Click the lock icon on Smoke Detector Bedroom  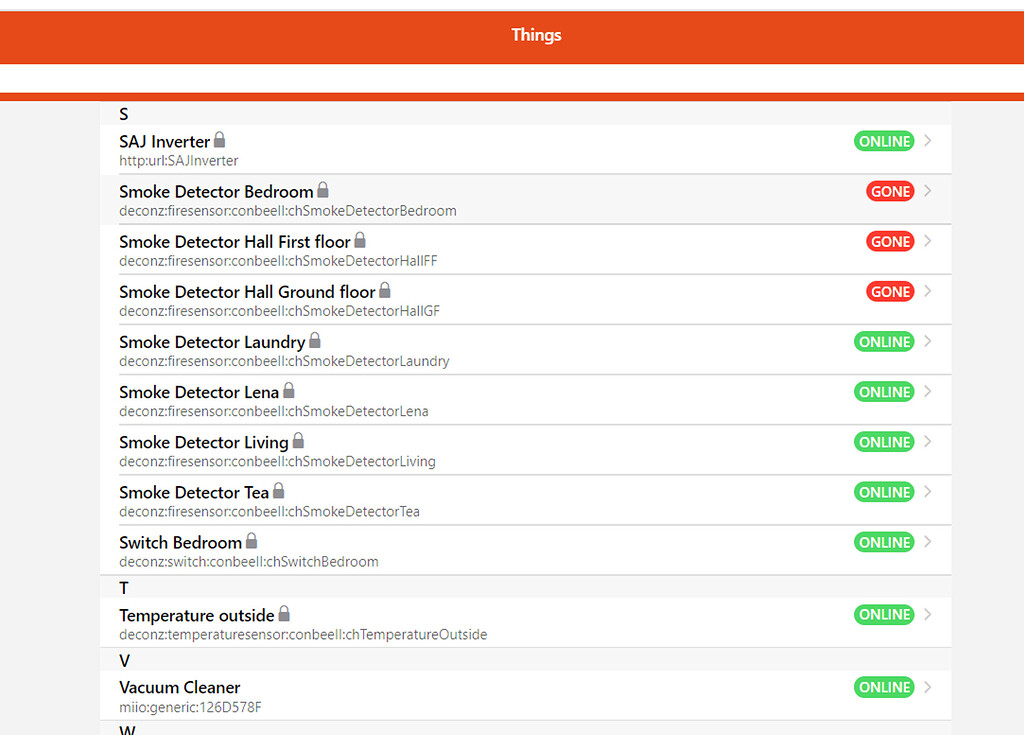click(x=322, y=189)
